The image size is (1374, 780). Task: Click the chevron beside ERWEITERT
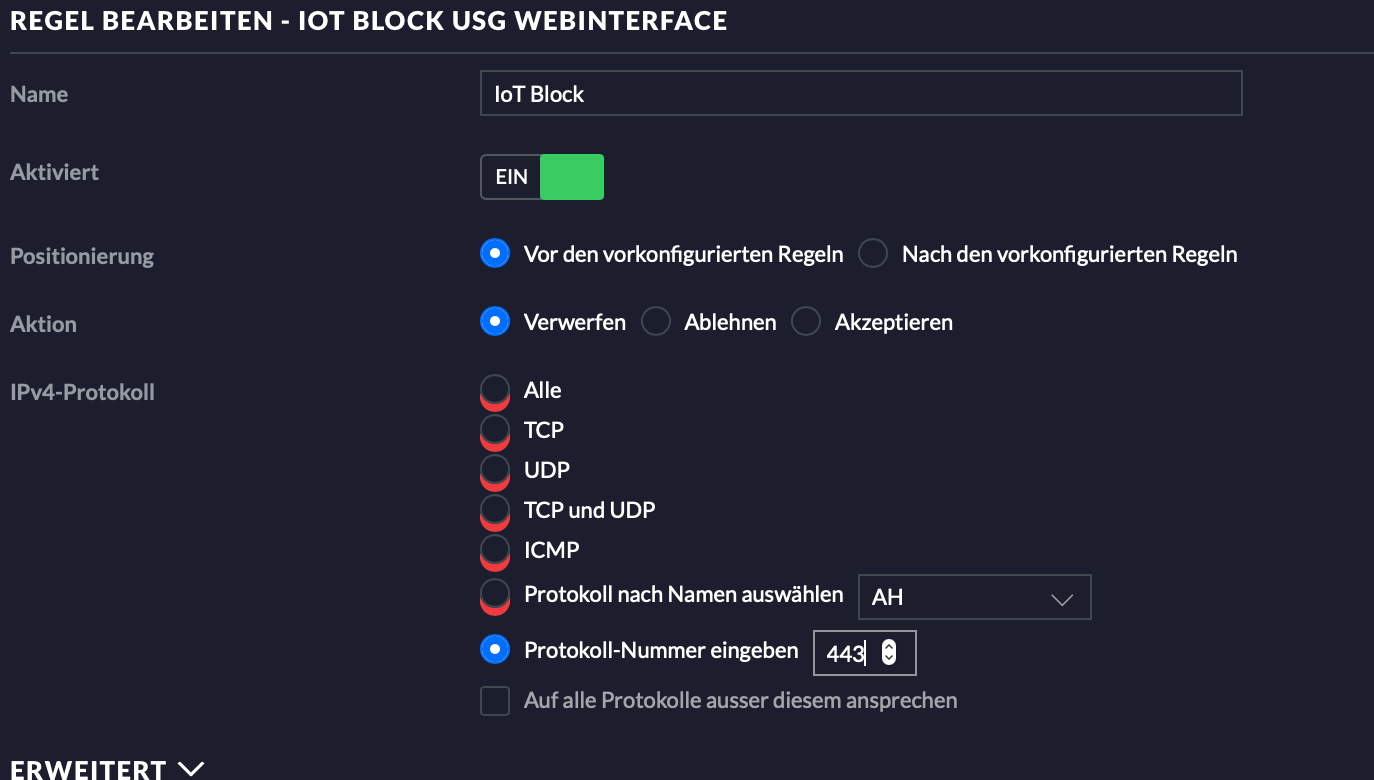(x=190, y=769)
